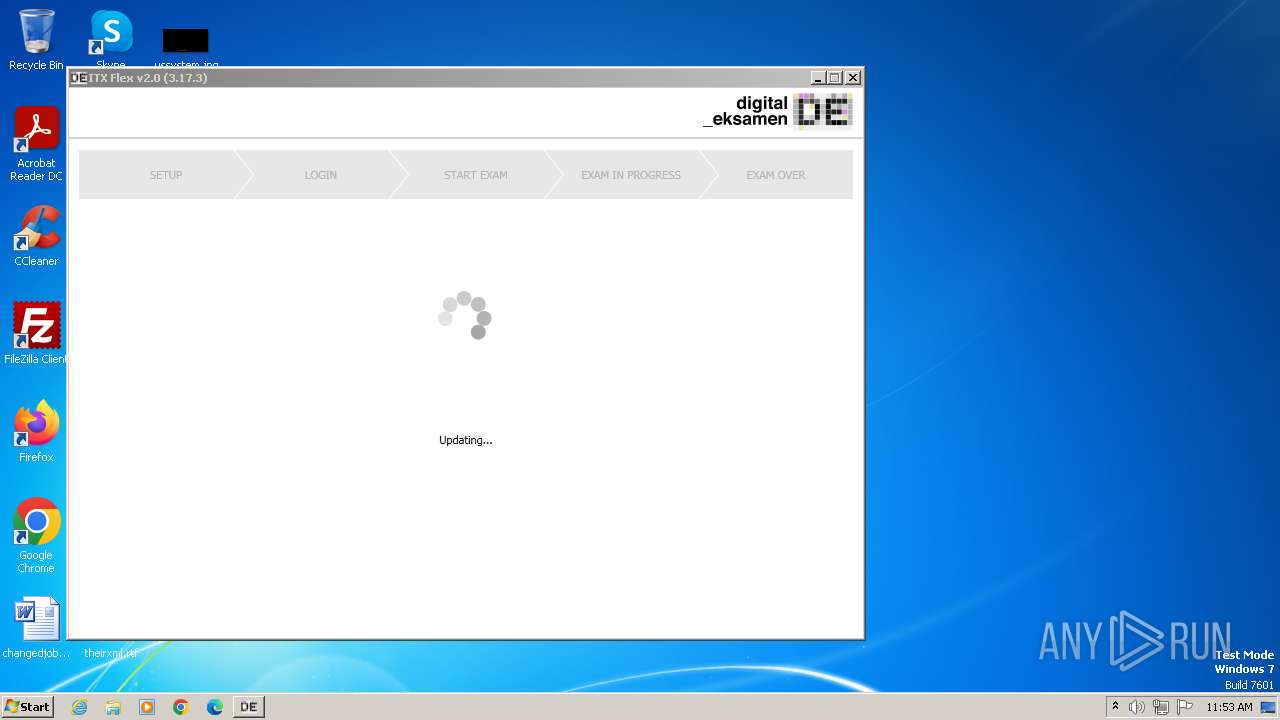1280x720 pixels.
Task: Open the Action Center flag icon
Action: pyautogui.click(x=1185, y=707)
